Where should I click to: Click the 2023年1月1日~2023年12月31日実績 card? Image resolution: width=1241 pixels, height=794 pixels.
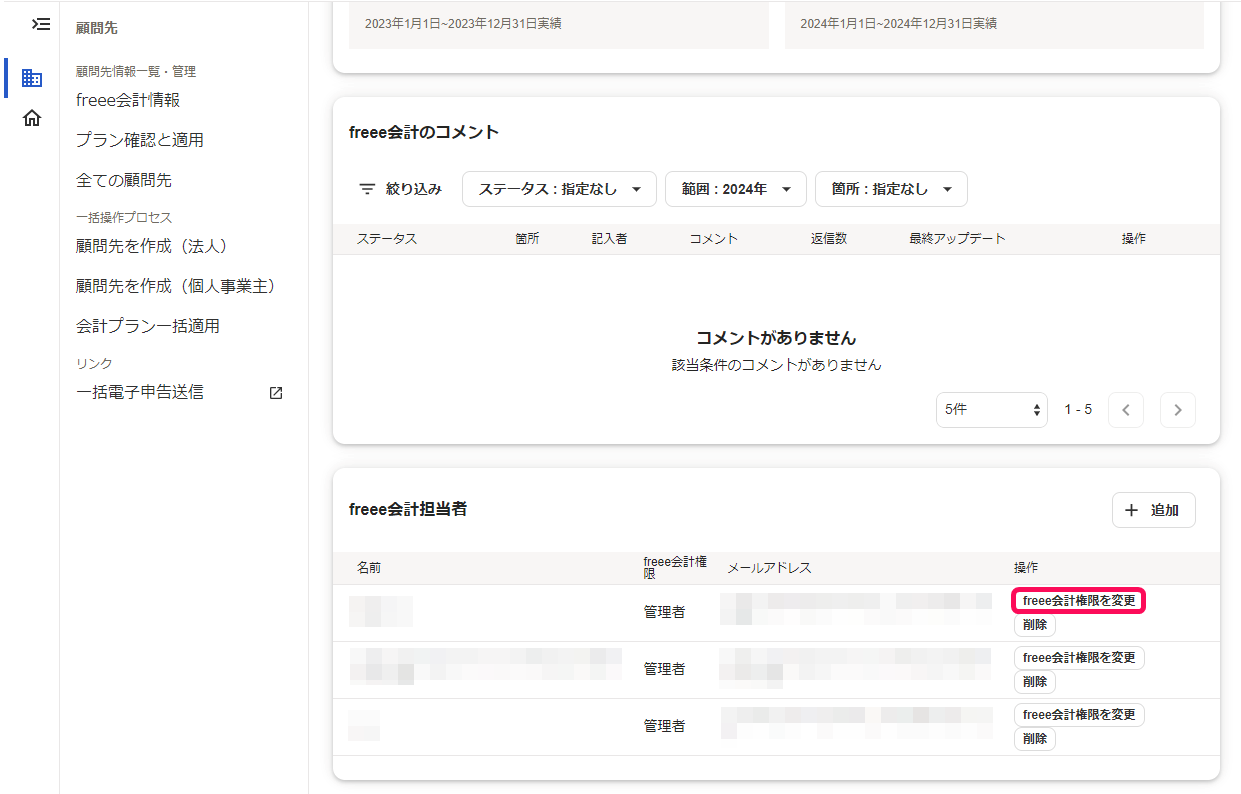pyautogui.click(x=559, y=24)
